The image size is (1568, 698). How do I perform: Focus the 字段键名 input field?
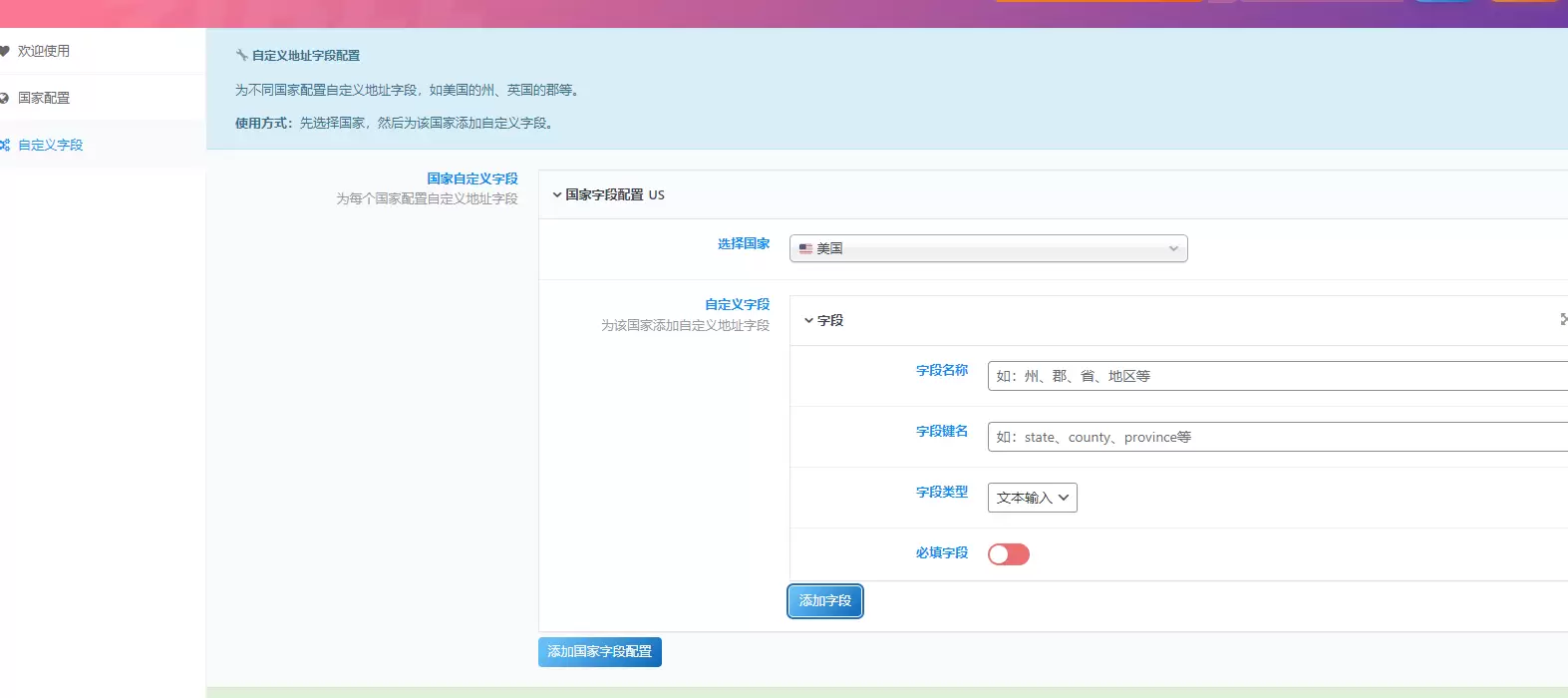pos(1278,437)
